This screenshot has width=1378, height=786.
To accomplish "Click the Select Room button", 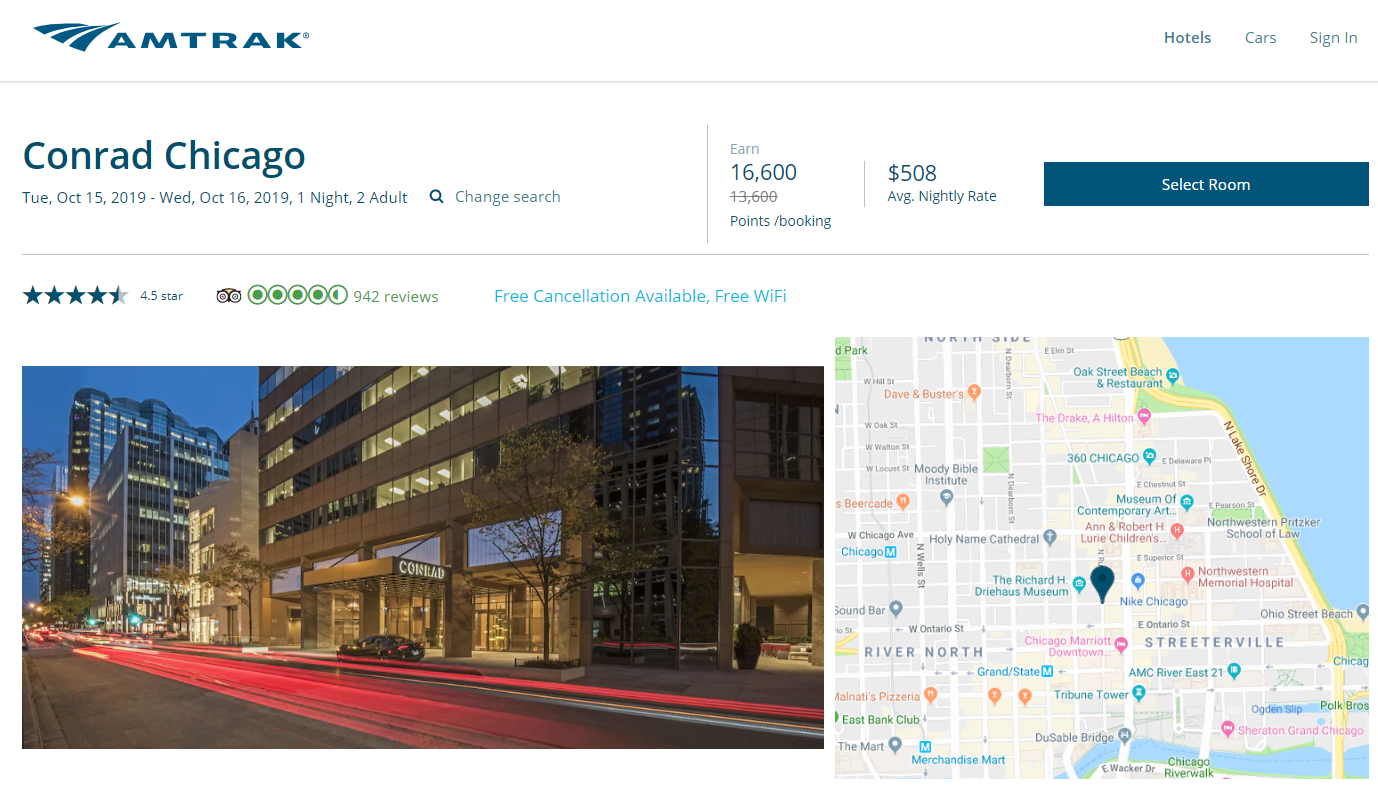I will click(1206, 184).
